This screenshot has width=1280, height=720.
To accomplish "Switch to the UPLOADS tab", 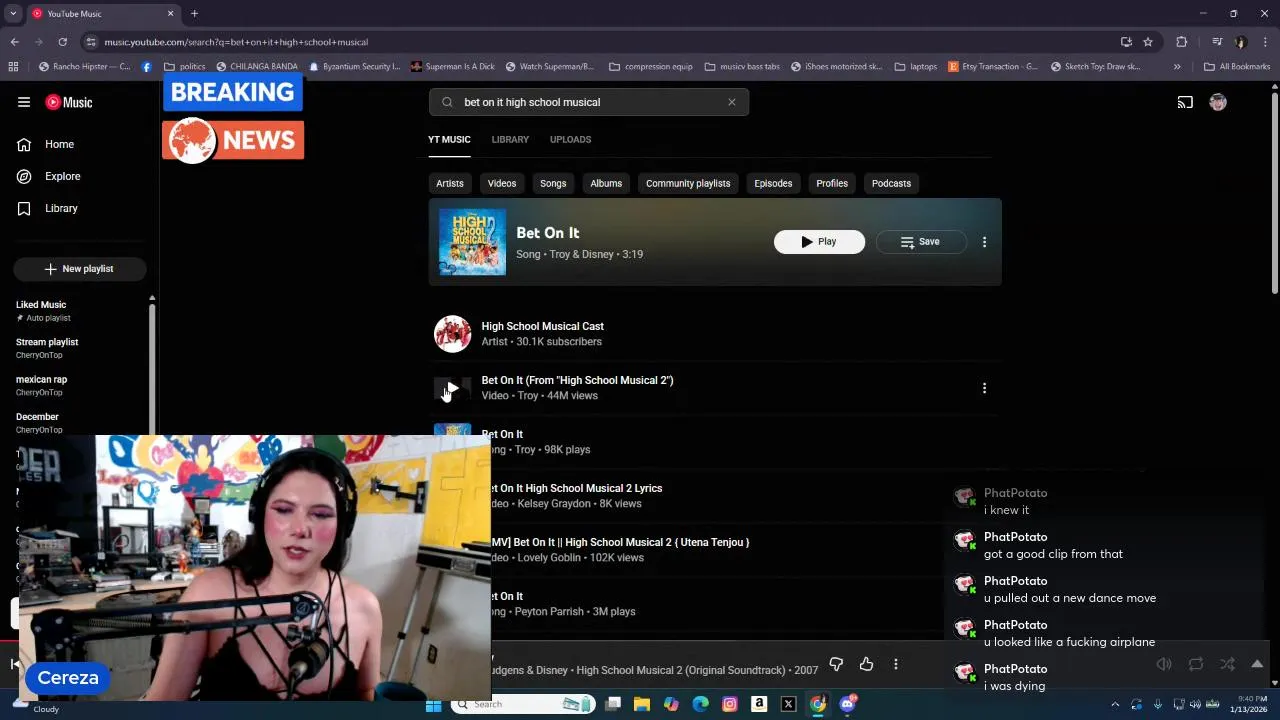I will (570, 139).
